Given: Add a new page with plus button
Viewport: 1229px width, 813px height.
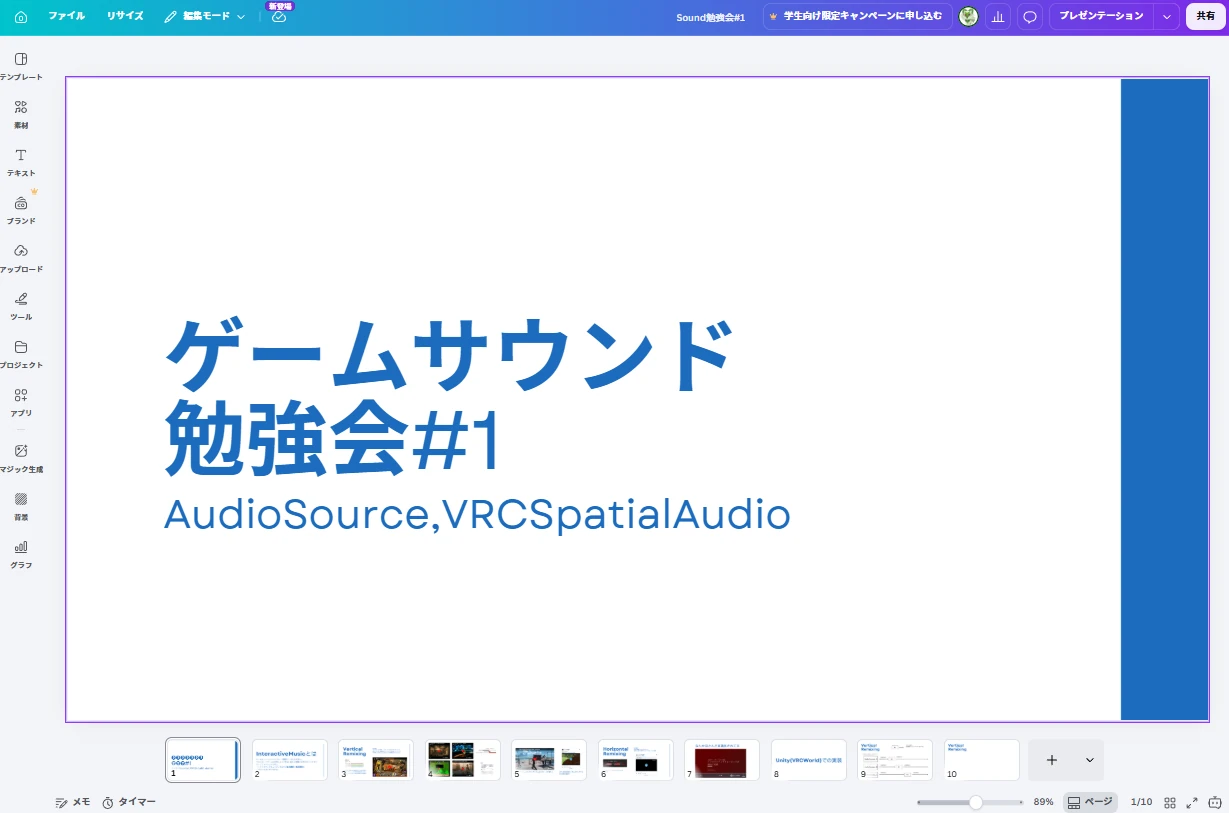Looking at the screenshot, I should click(1052, 760).
